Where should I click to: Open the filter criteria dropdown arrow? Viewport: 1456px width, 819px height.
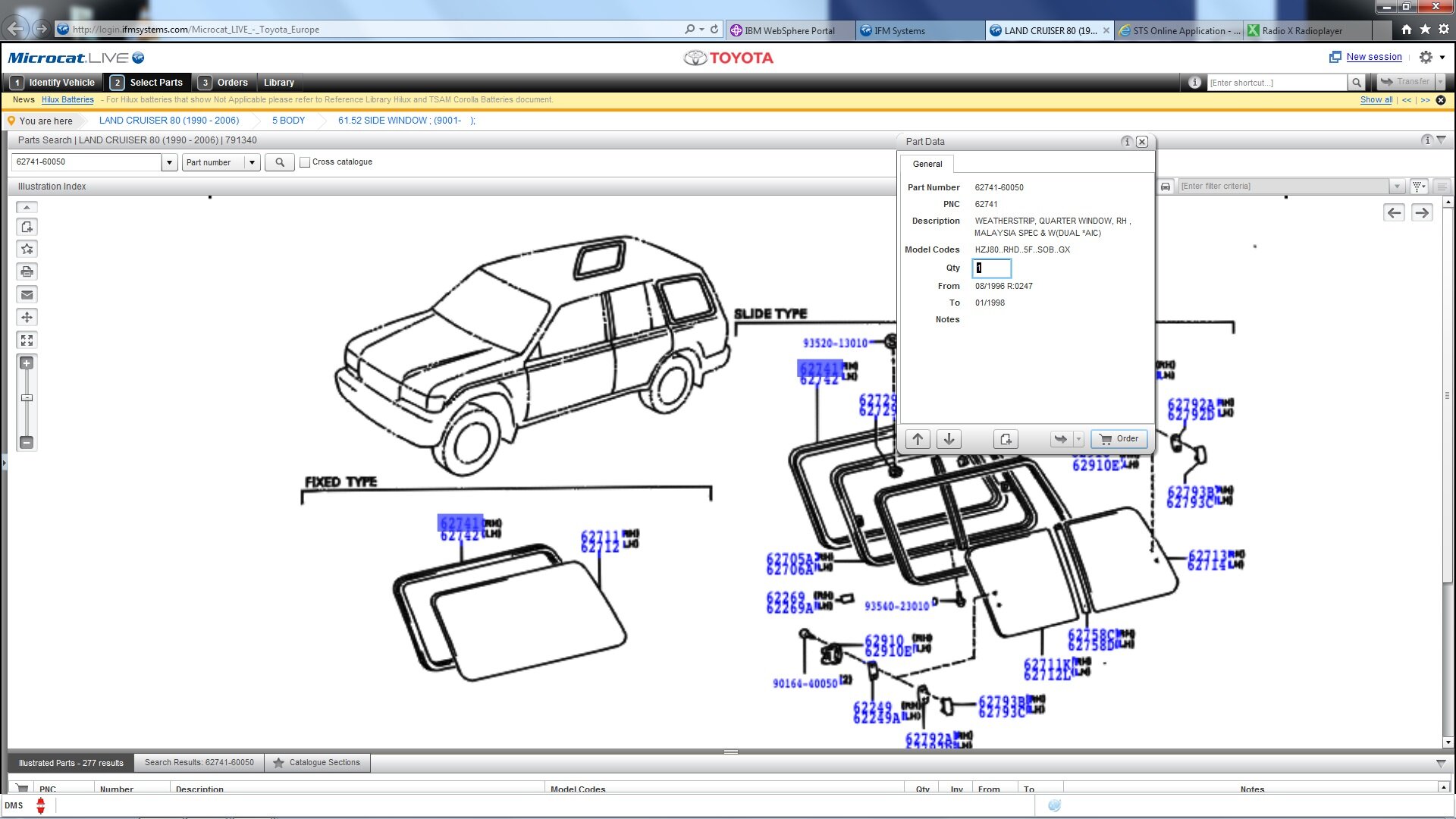tap(1397, 187)
